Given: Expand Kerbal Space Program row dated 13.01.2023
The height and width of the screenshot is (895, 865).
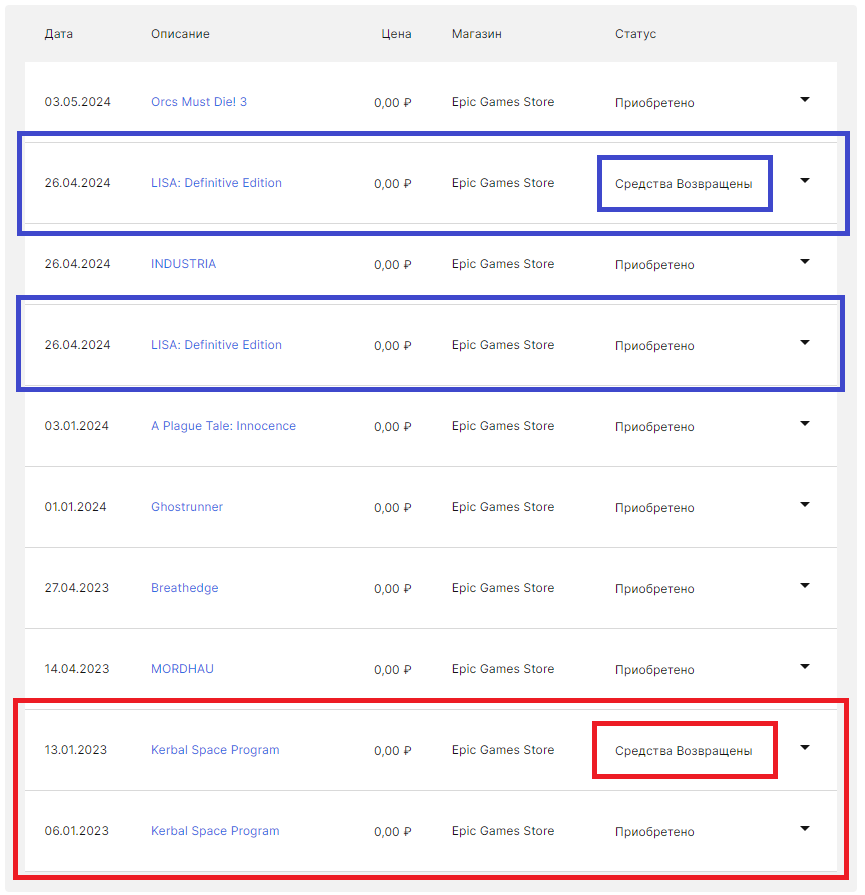Looking at the screenshot, I should pyautogui.click(x=805, y=748).
